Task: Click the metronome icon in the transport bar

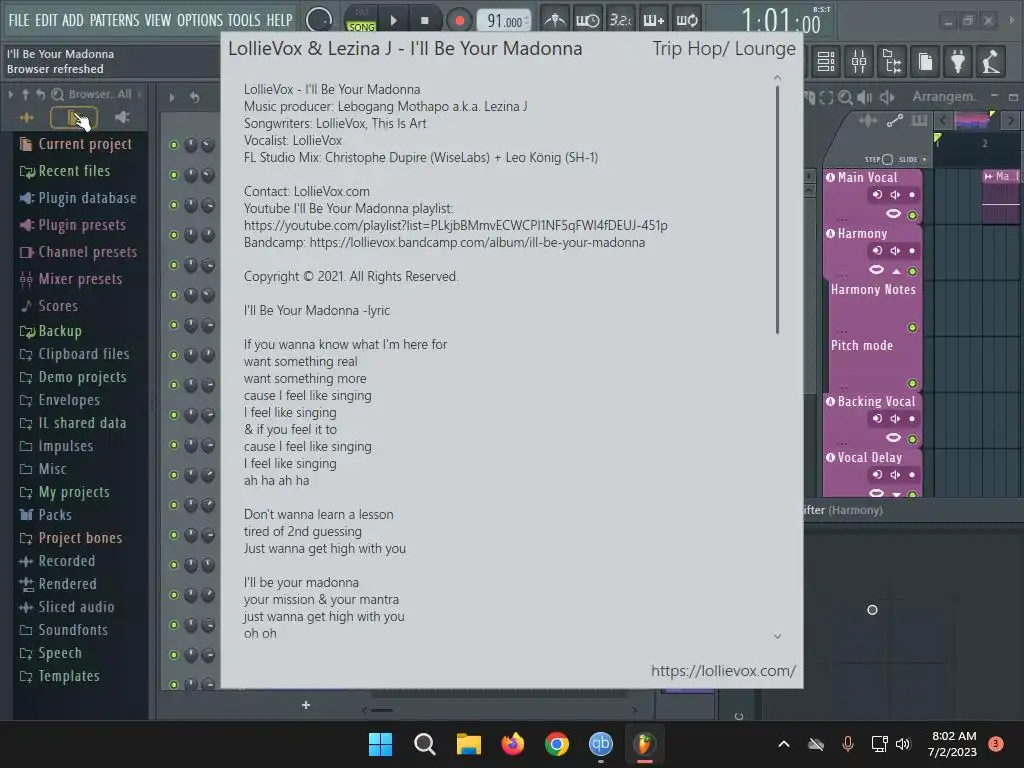Action: tap(554, 20)
